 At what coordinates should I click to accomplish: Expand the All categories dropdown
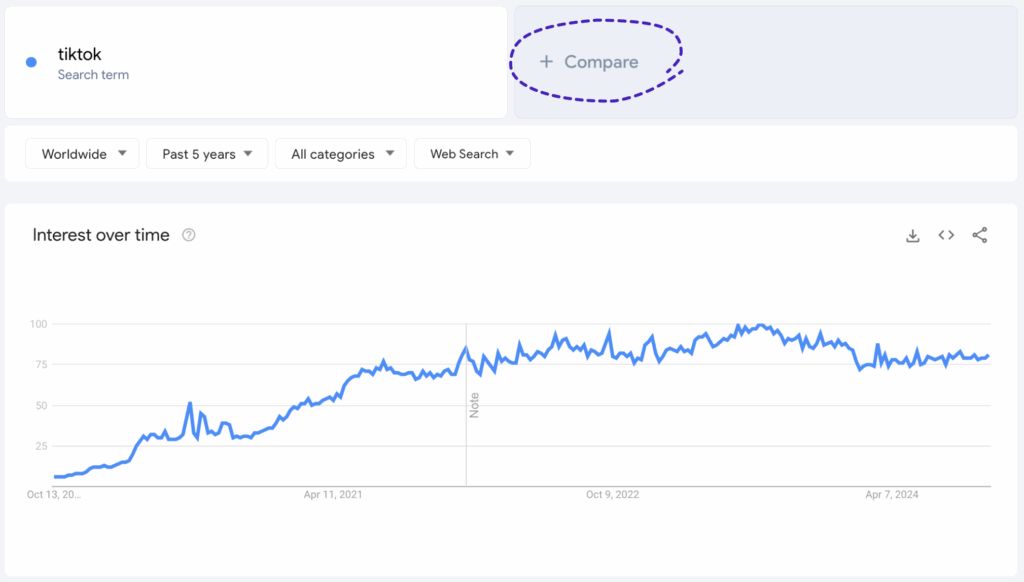341,154
